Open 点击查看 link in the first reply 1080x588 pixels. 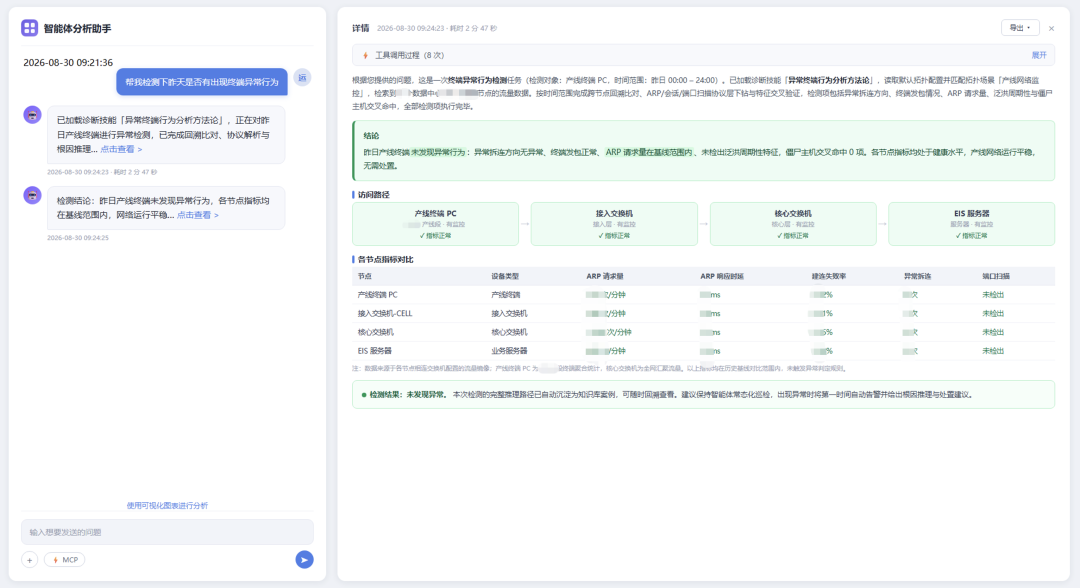[x=121, y=149]
